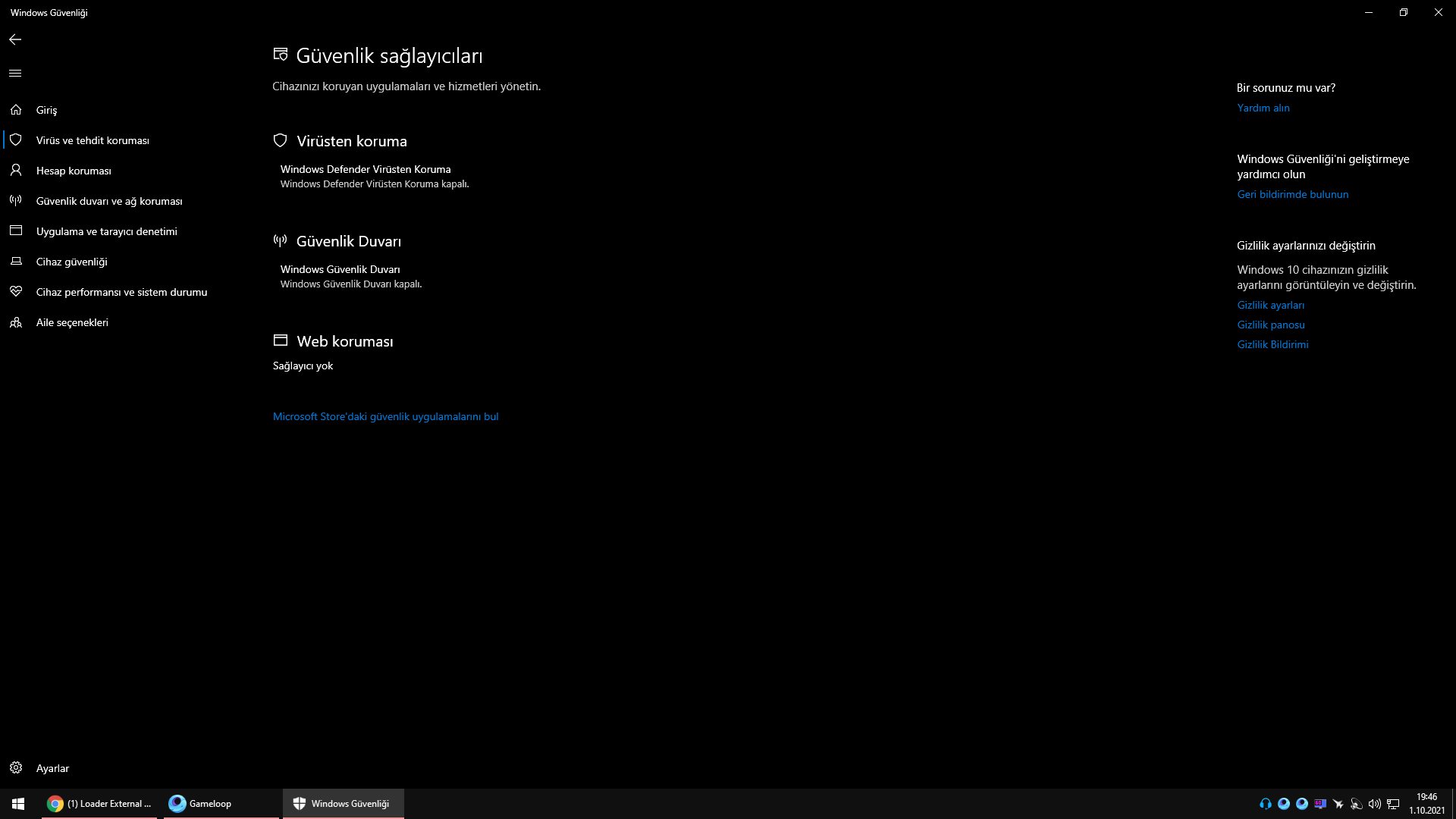
Task: Switch to Gameloop in the taskbar
Action: (x=221, y=804)
